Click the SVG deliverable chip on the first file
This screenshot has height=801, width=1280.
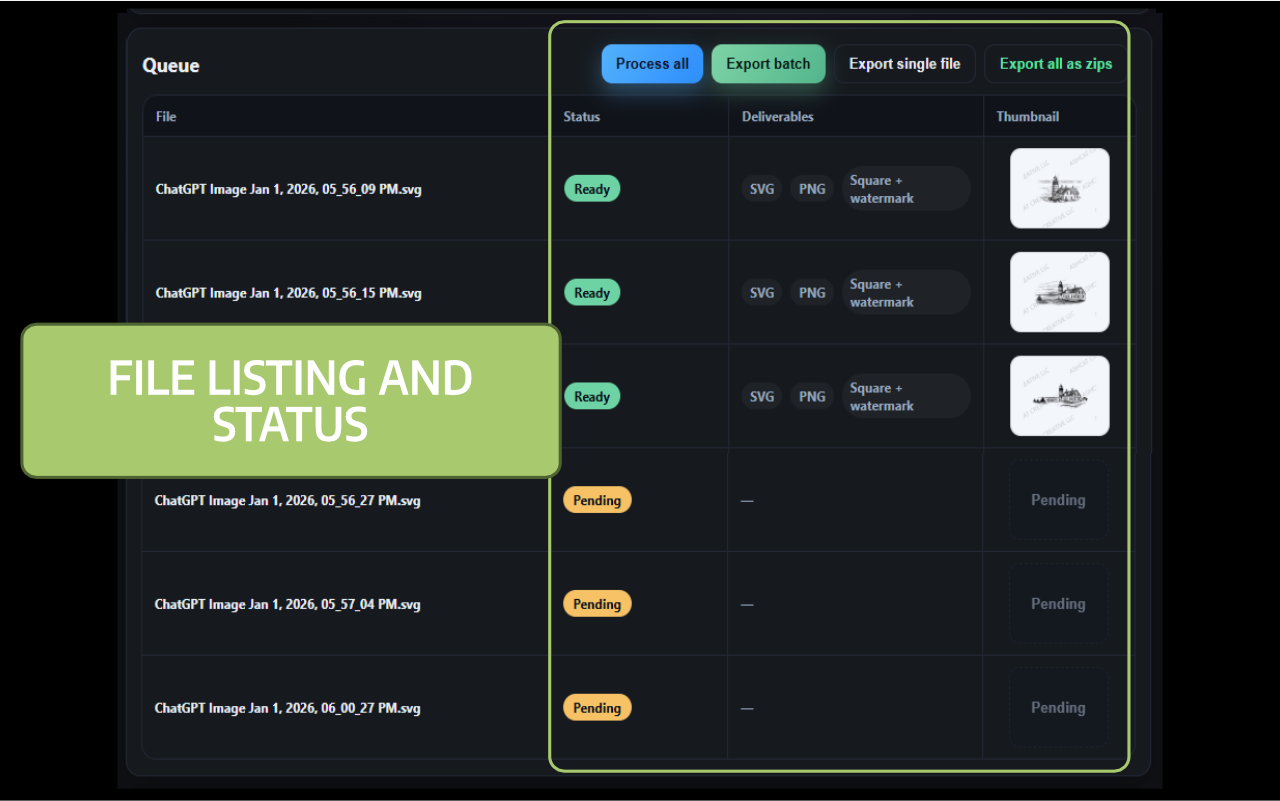(x=762, y=188)
